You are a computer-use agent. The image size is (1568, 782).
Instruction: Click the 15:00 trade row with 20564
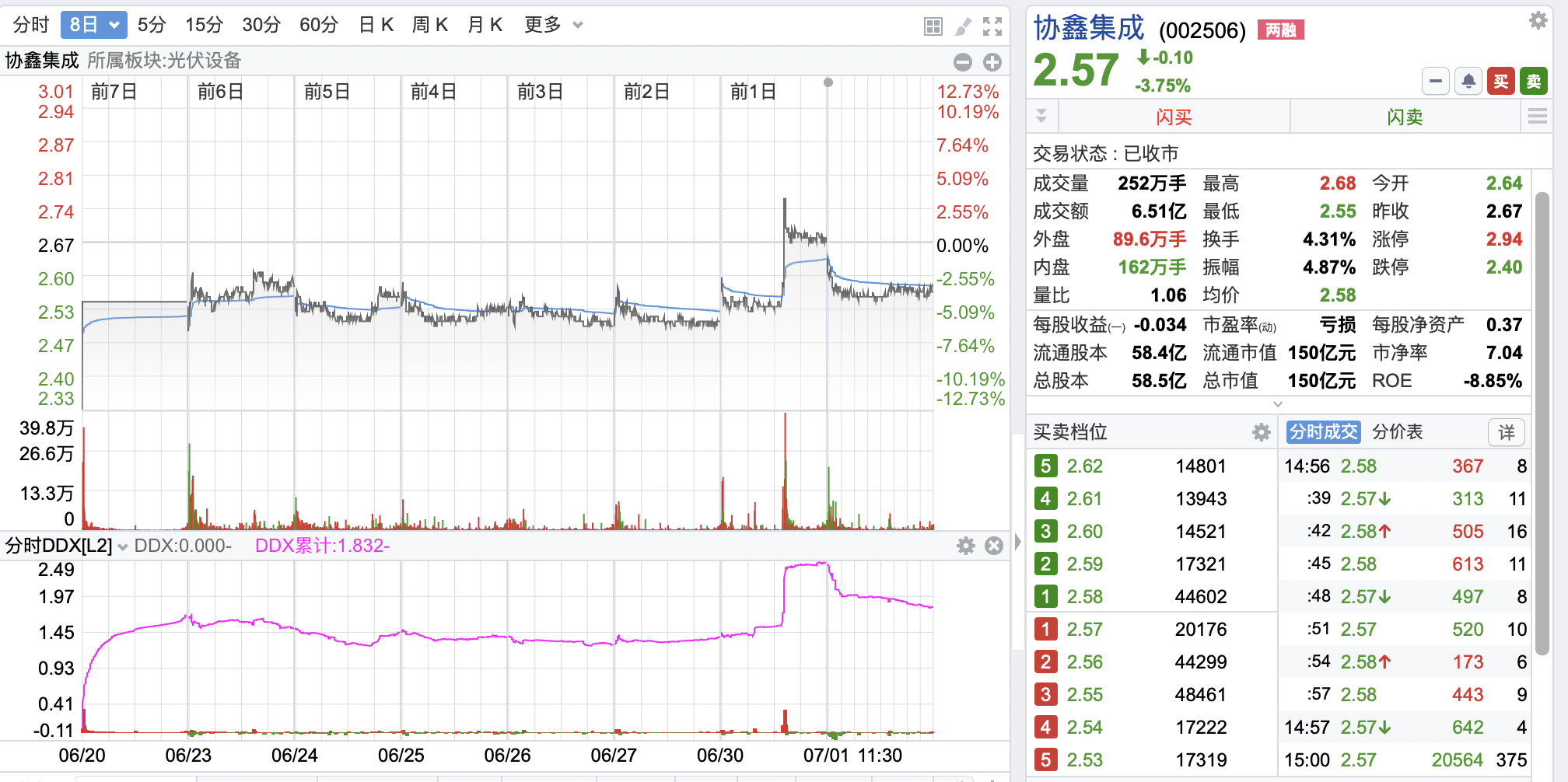(x=1405, y=759)
